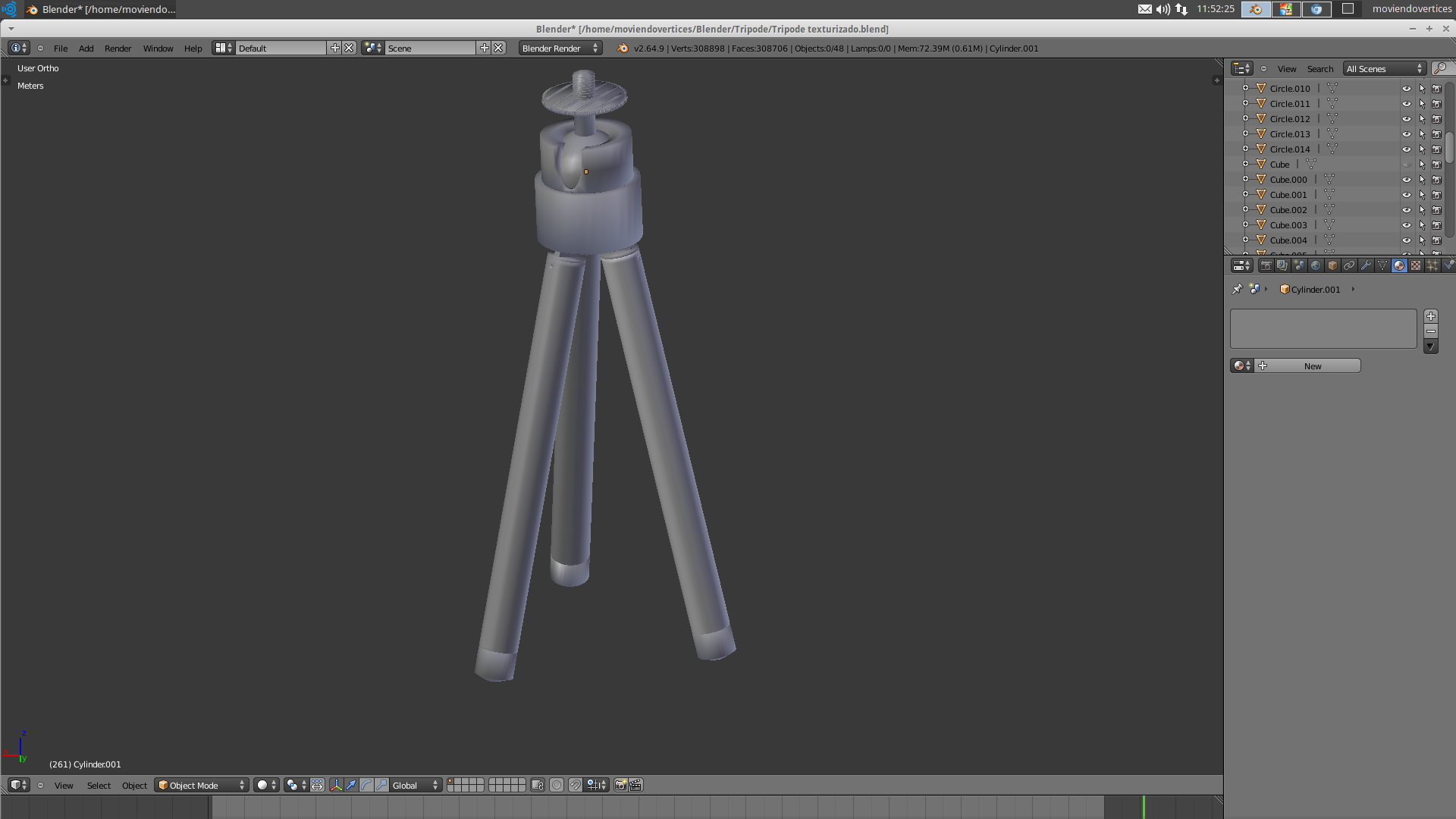Toggle visibility eye for Cube object
Image resolution: width=1456 pixels, height=819 pixels.
tap(1407, 165)
